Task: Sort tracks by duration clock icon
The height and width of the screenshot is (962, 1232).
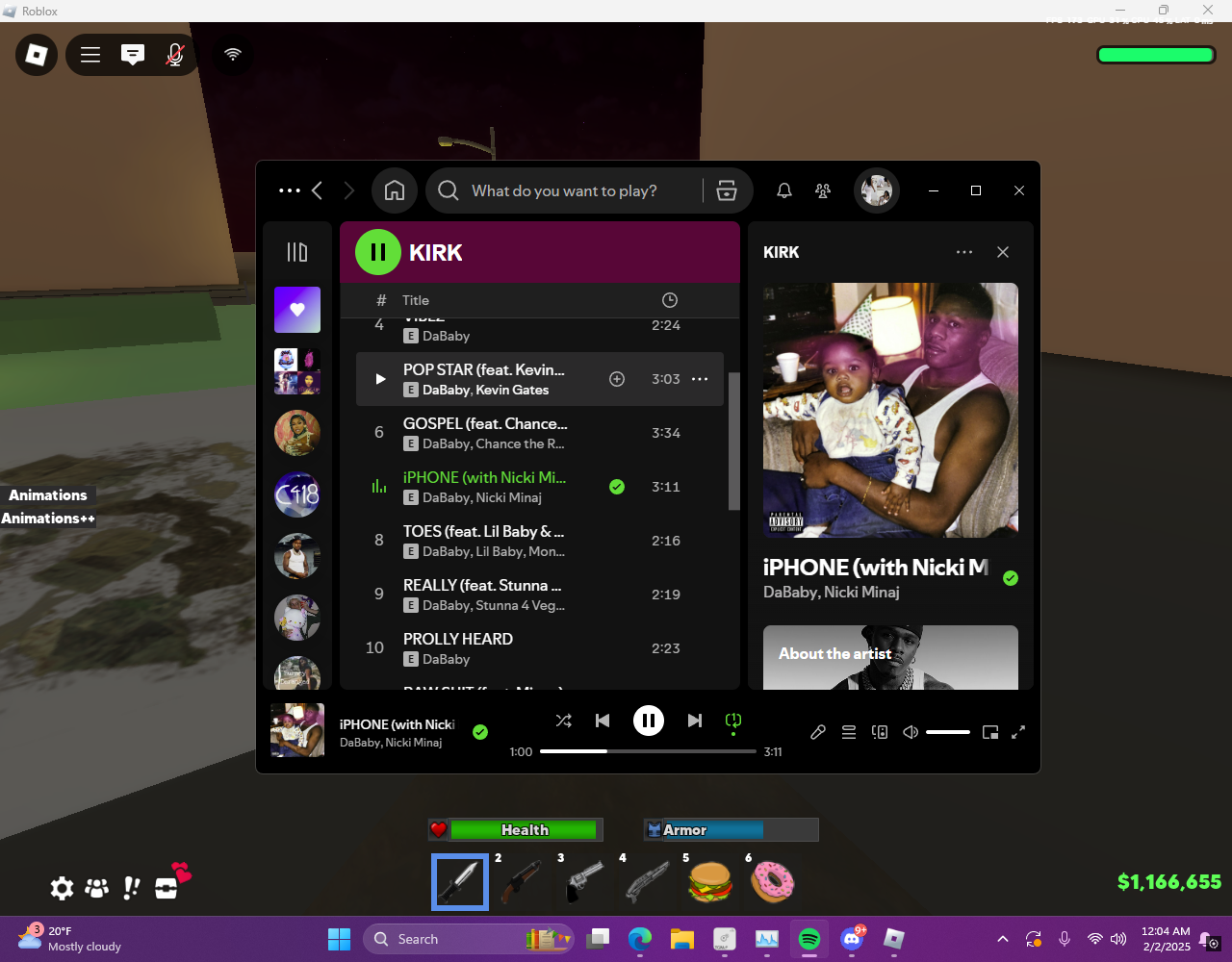Action: point(670,300)
